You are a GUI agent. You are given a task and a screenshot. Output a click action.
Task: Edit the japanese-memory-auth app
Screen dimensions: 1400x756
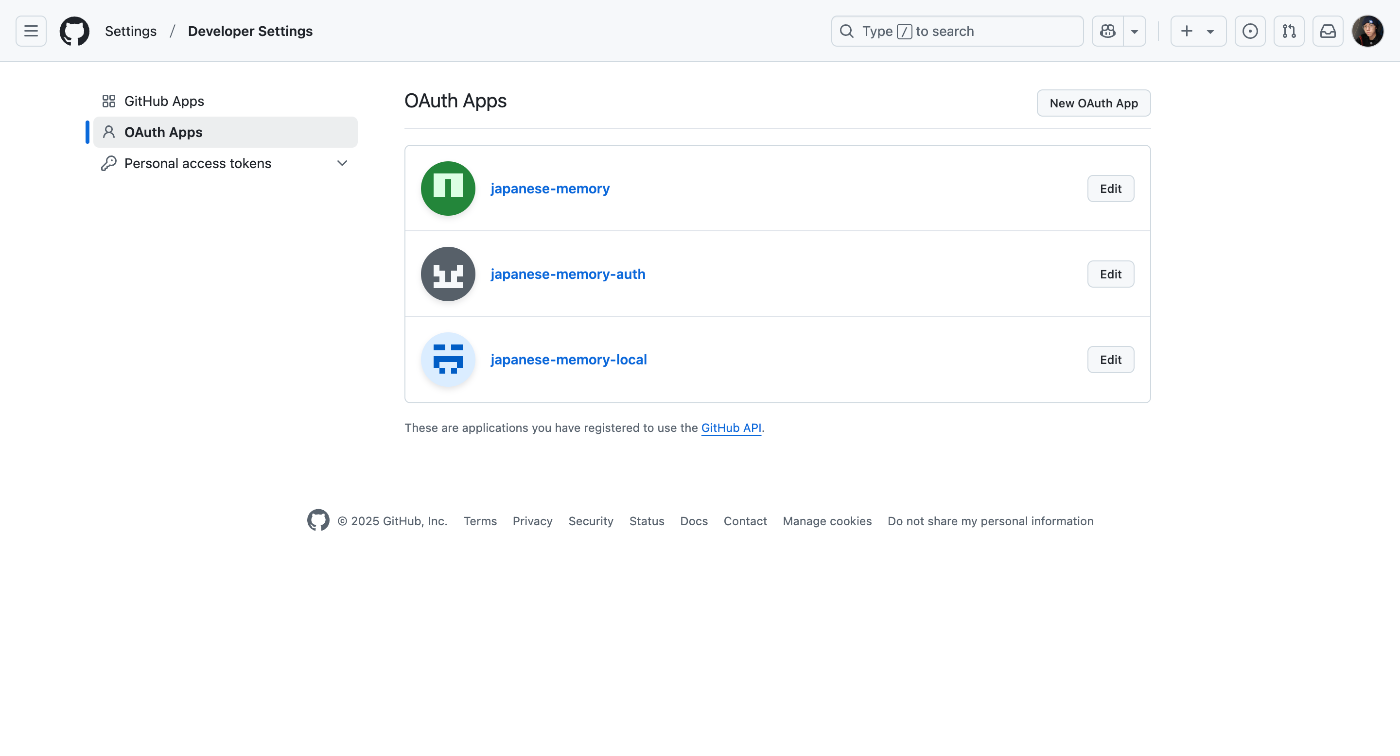click(x=1111, y=274)
